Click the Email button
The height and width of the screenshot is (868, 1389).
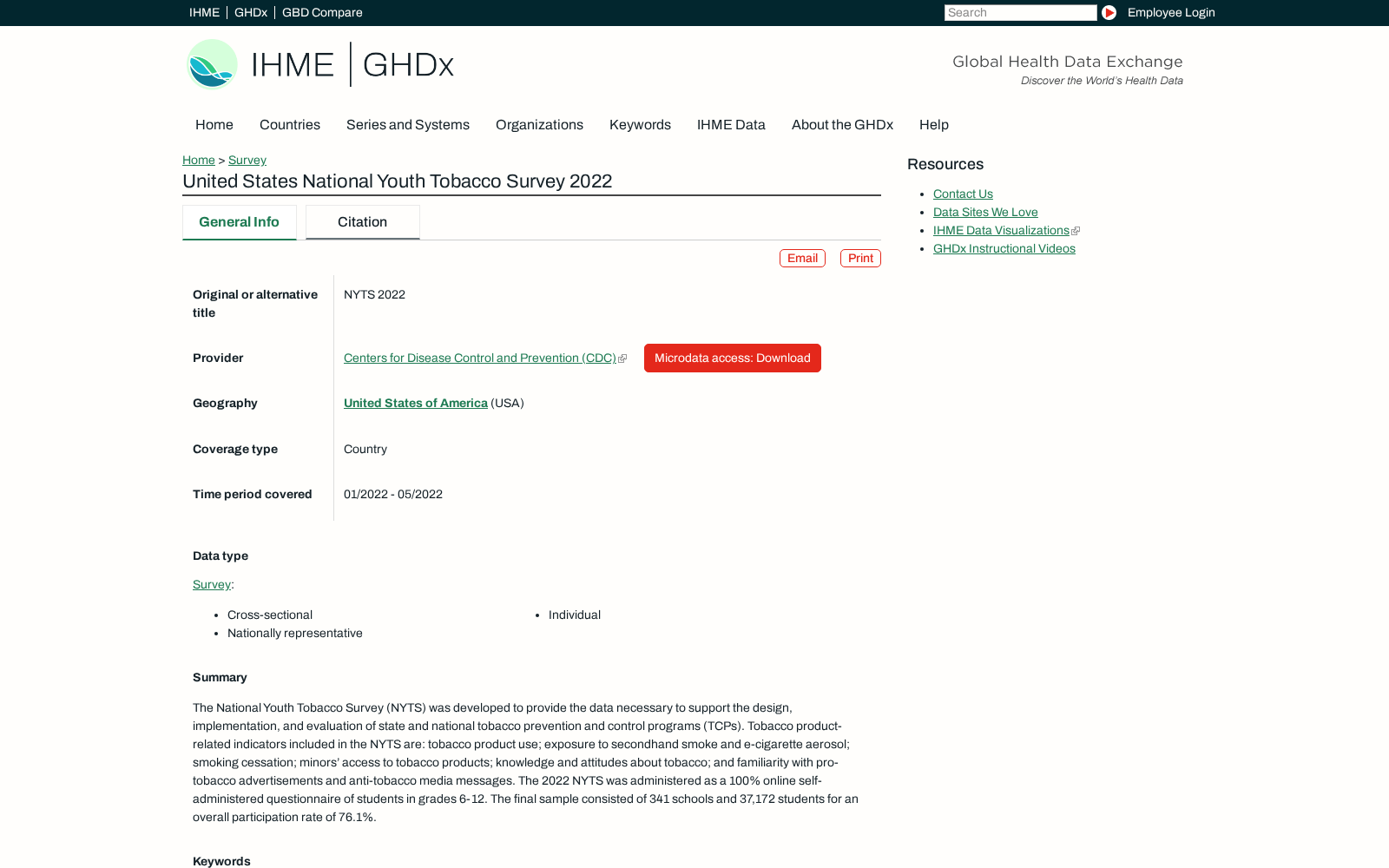[x=802, y=258]
